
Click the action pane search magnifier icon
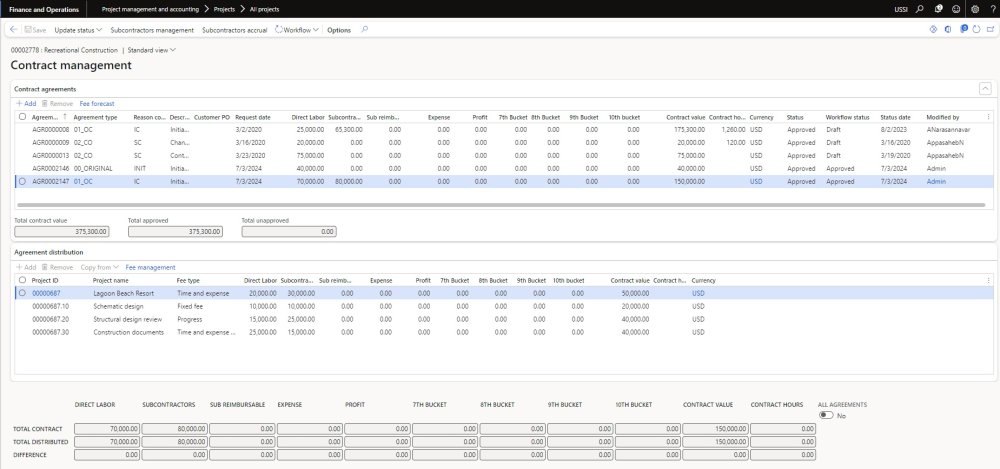coord(365,30)
